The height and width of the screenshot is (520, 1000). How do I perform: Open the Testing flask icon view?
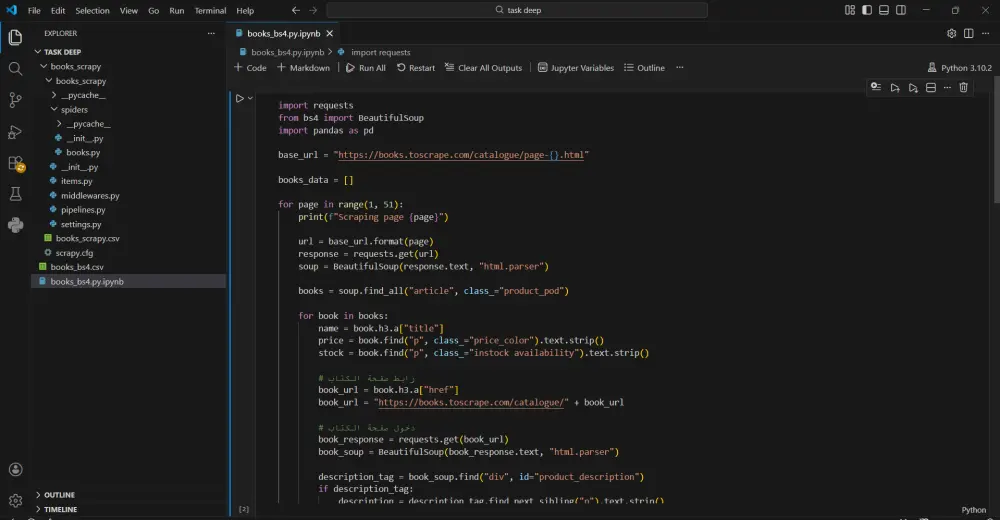[x=15, y=194]
